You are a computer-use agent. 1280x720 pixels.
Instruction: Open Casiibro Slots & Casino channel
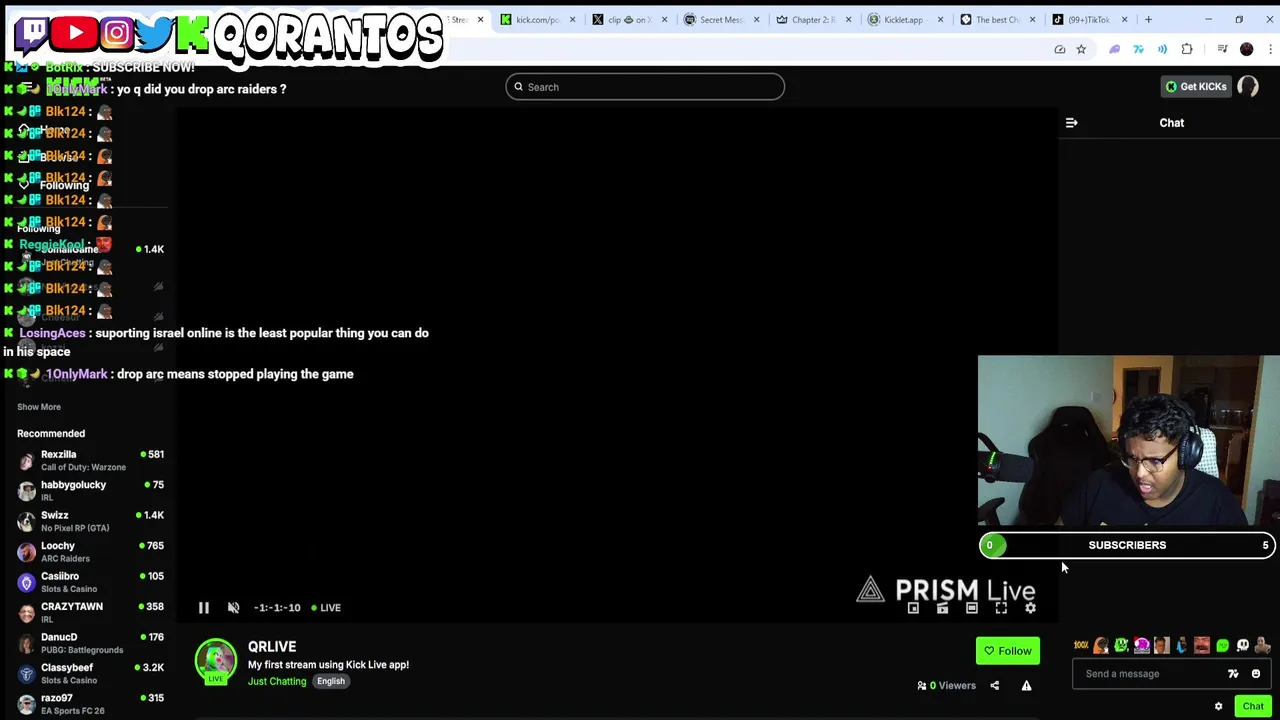(x=90, y=582)
